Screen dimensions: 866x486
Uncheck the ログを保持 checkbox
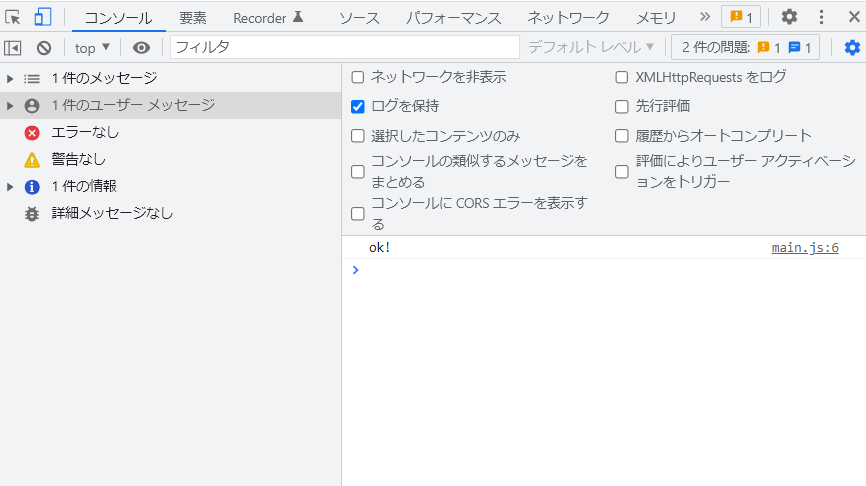pos(358,106)
